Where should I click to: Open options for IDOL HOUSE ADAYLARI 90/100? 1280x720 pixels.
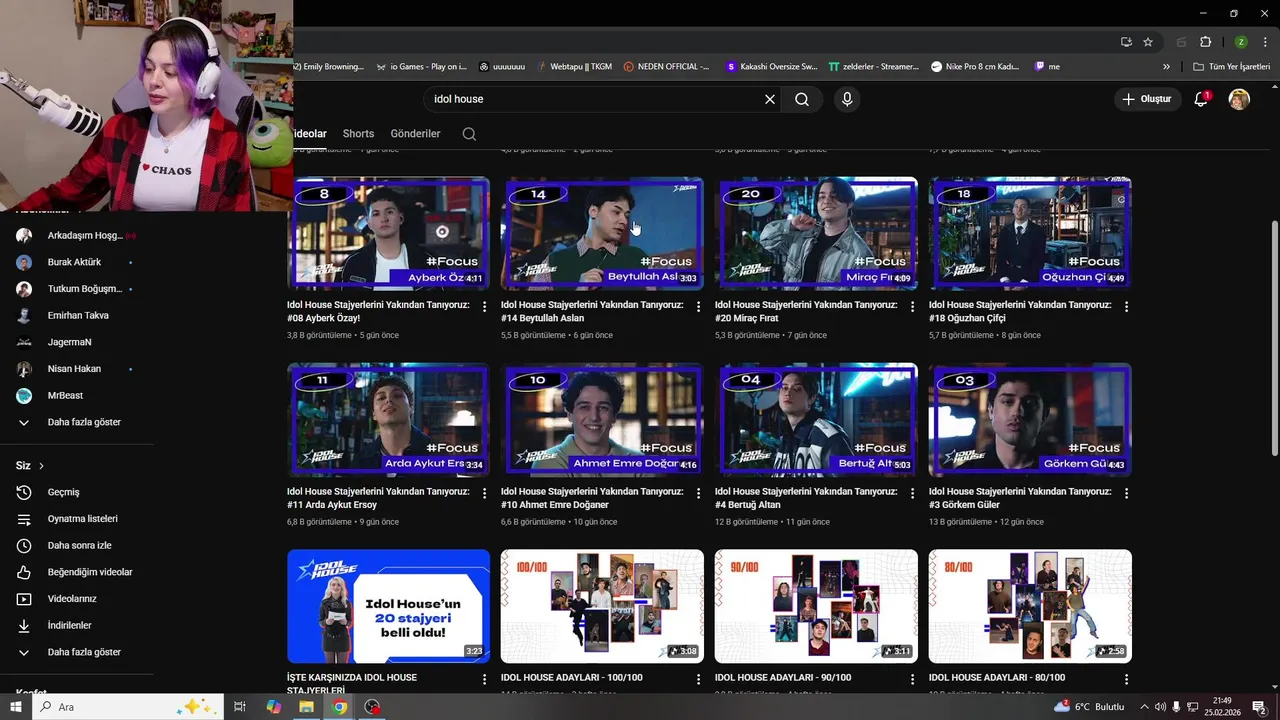[x=912, y=680]
